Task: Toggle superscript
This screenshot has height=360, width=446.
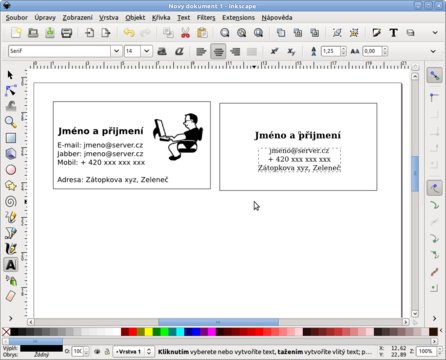Action: pyautogui.click(x=274, y=51)
